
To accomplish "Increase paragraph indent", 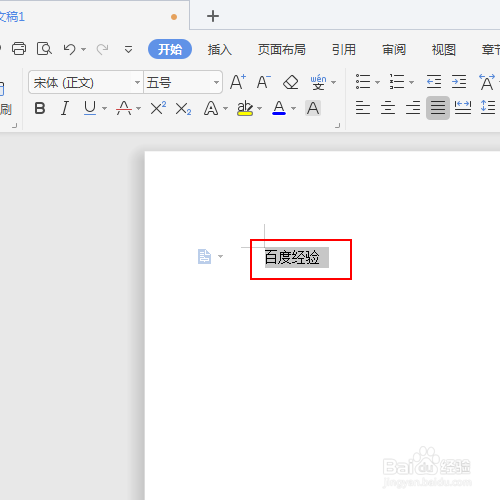I will [x=459, y=82].
